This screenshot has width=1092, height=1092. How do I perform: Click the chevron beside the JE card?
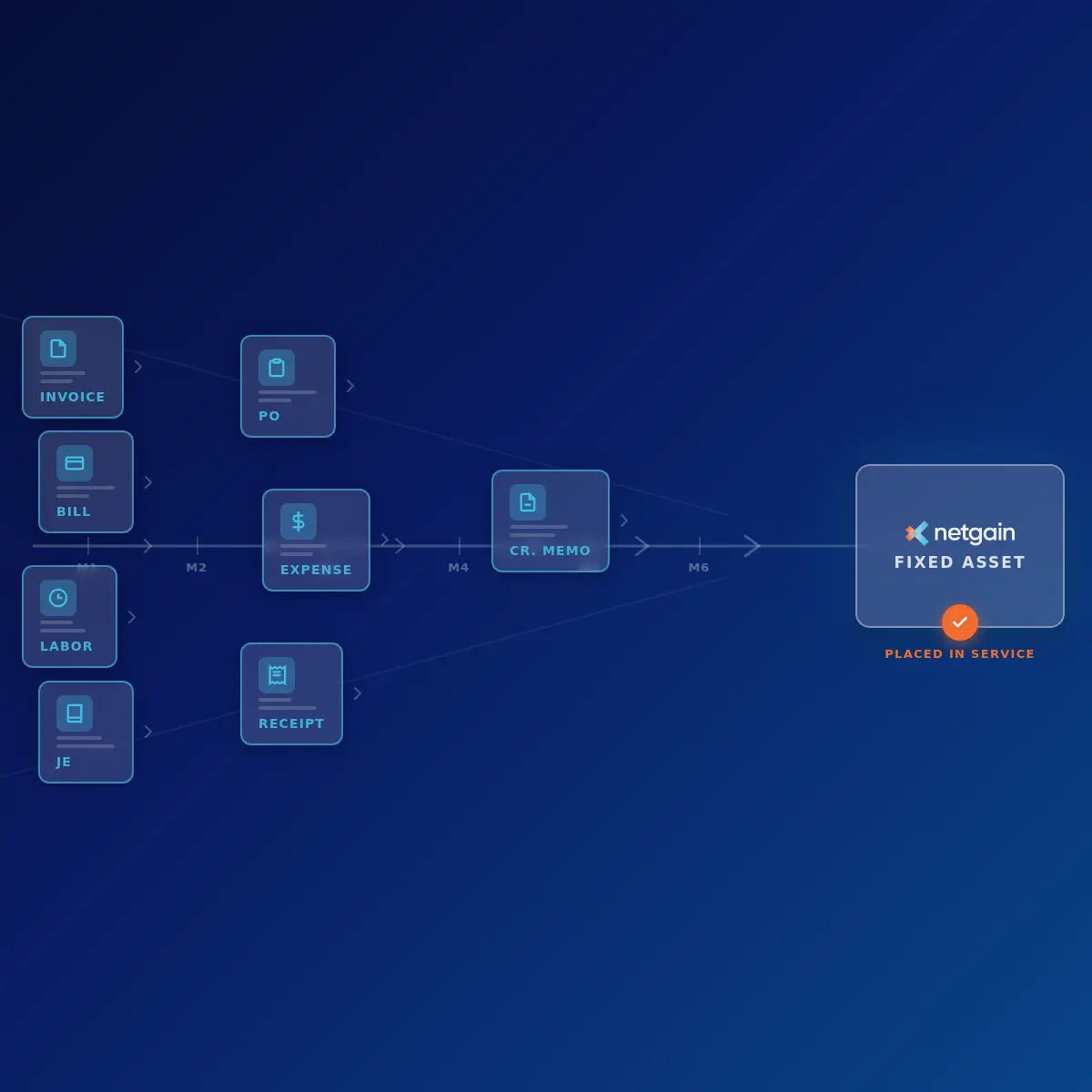click(148, 732)
